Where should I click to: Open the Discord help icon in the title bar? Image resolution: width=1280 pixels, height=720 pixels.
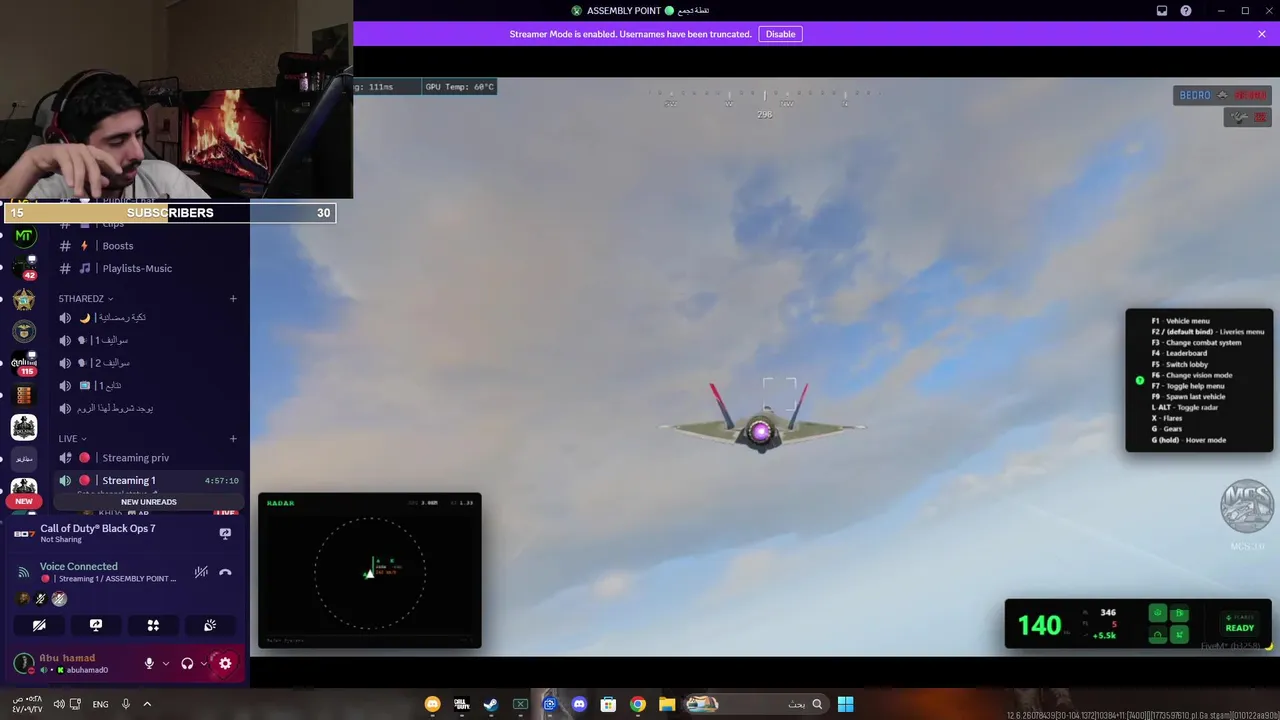pyautogui.click(x=1186, y=11)
